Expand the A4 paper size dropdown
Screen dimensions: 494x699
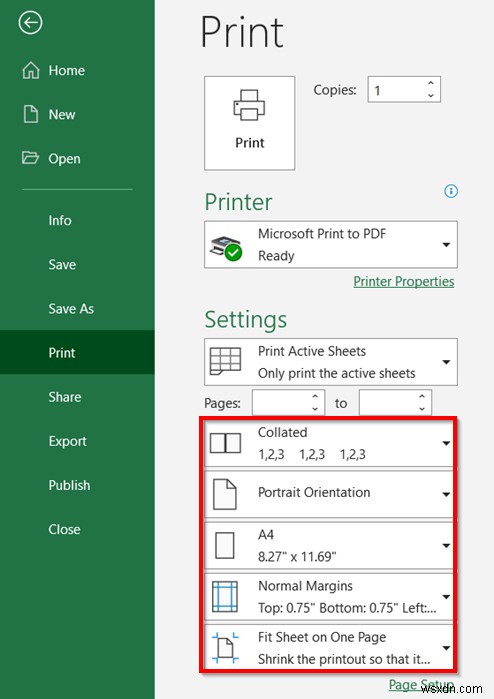(x=329, y=545)
